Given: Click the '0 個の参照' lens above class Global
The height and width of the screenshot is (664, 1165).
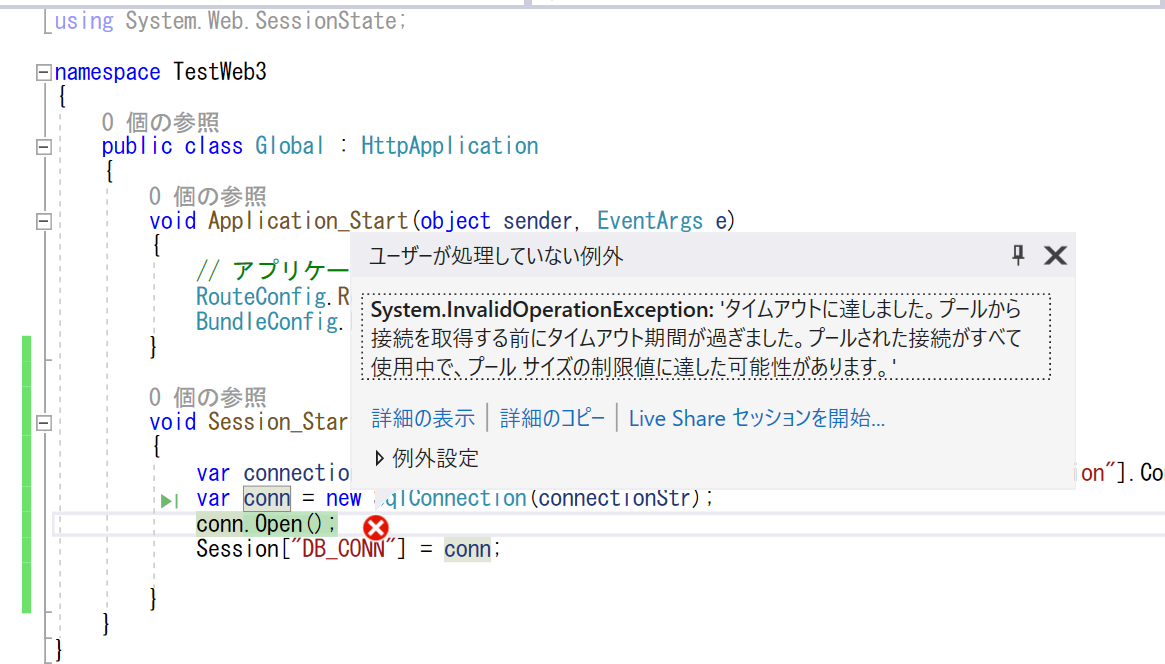Looking at the screenshot, I should [160, 122].
